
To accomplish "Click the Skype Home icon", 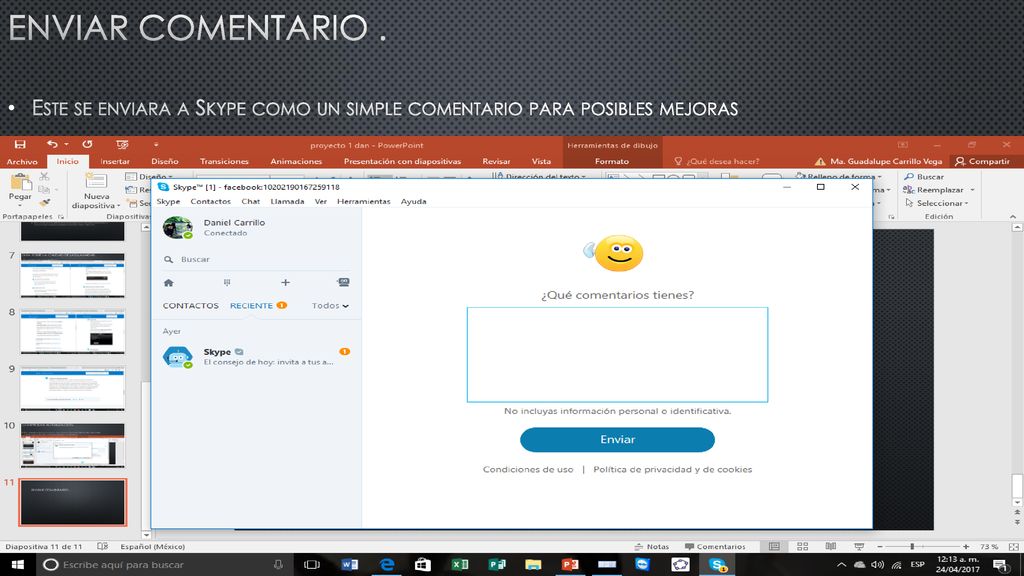I will pos(168,283).
